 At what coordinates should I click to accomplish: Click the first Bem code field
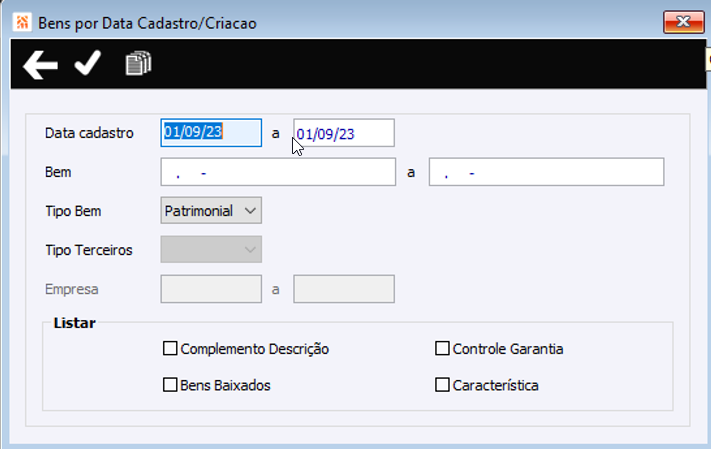pos(278,172)
